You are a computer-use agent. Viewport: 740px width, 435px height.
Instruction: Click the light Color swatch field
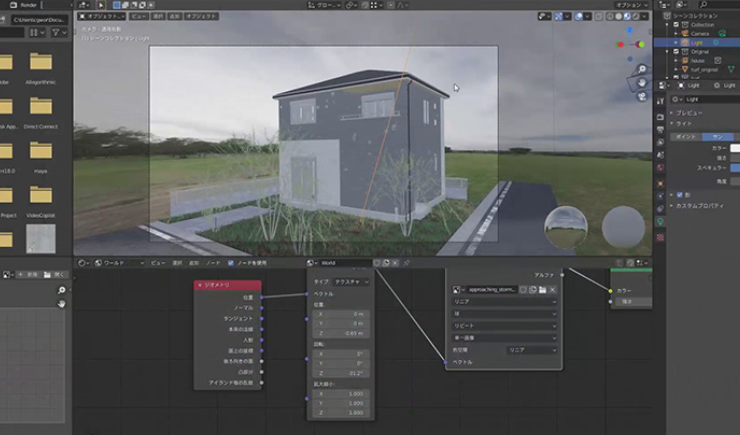(734, 148)
